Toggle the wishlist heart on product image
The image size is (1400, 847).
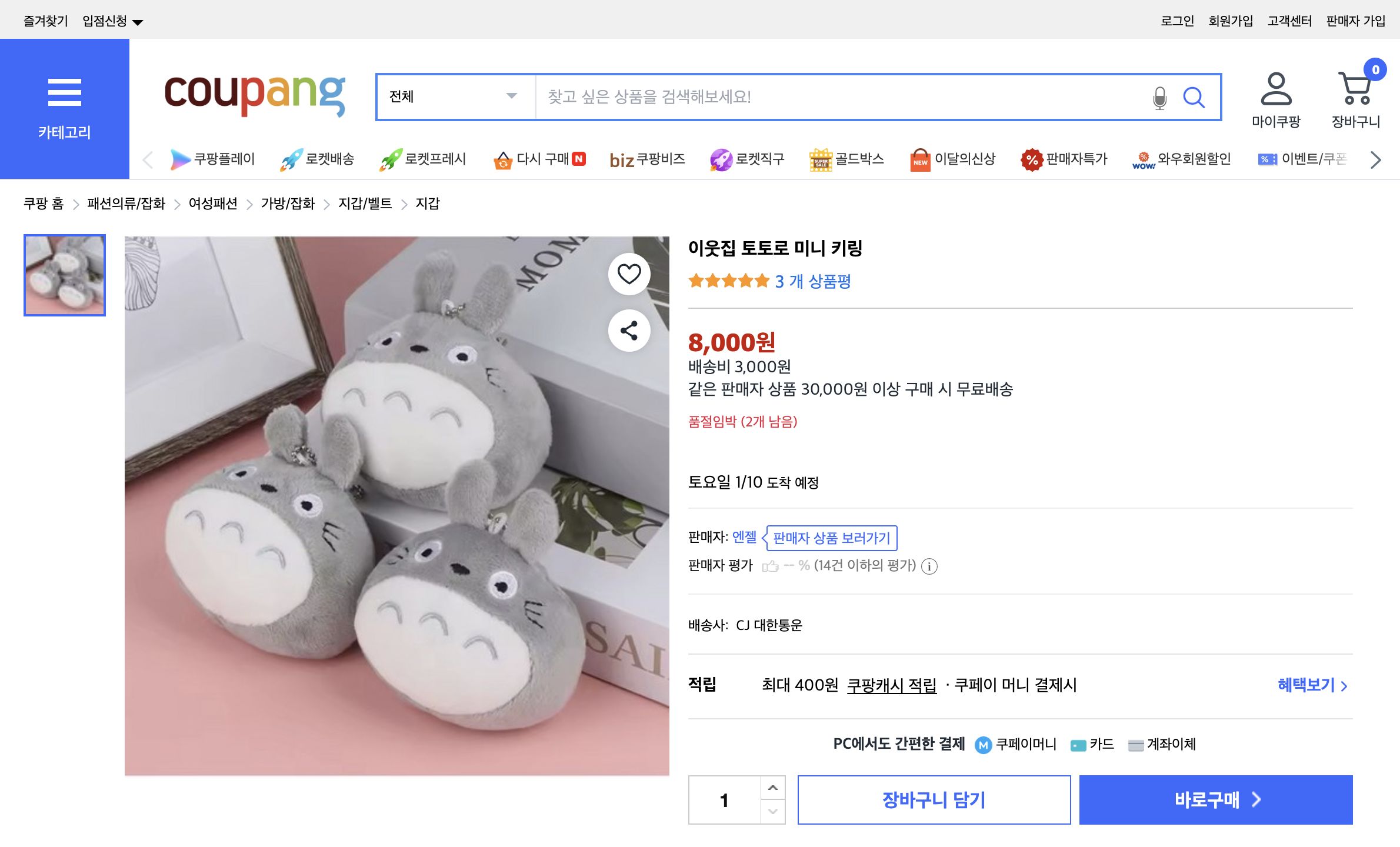pyautogui.click(x=629, y=274)
